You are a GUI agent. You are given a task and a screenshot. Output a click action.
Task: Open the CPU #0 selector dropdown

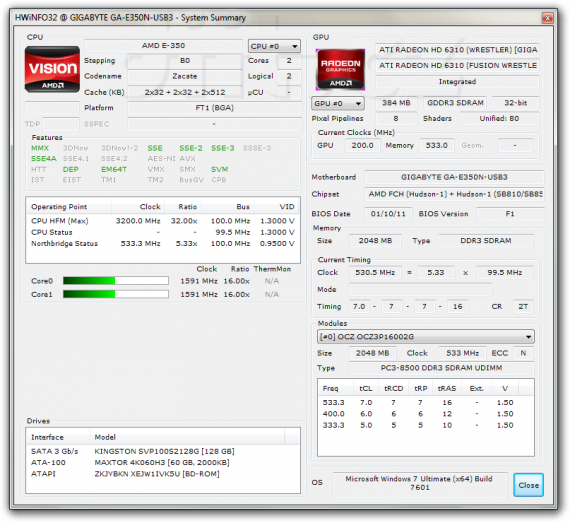tap(274, 46)
